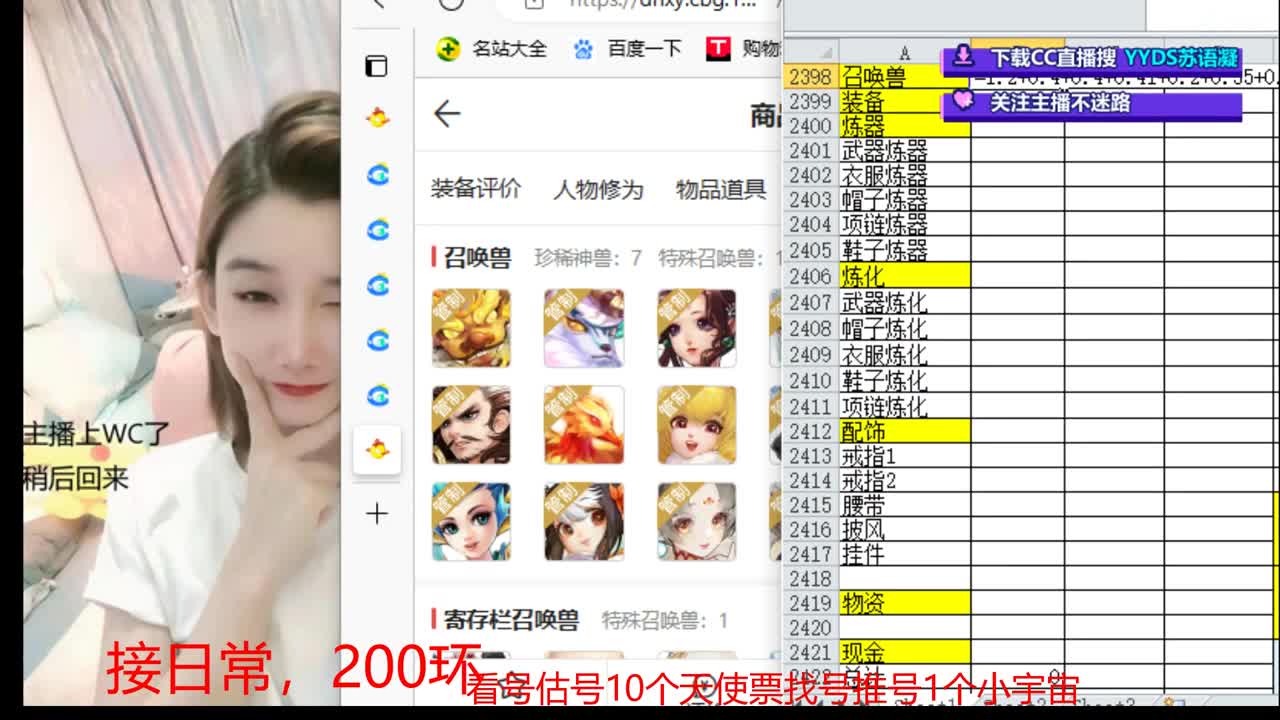Image resolution: width=1280 pixels, height=720 pixels.
Task: Click the 百度一下 Baidu bookmark icon
Action: pyautogui.click(x=582, y=50)
